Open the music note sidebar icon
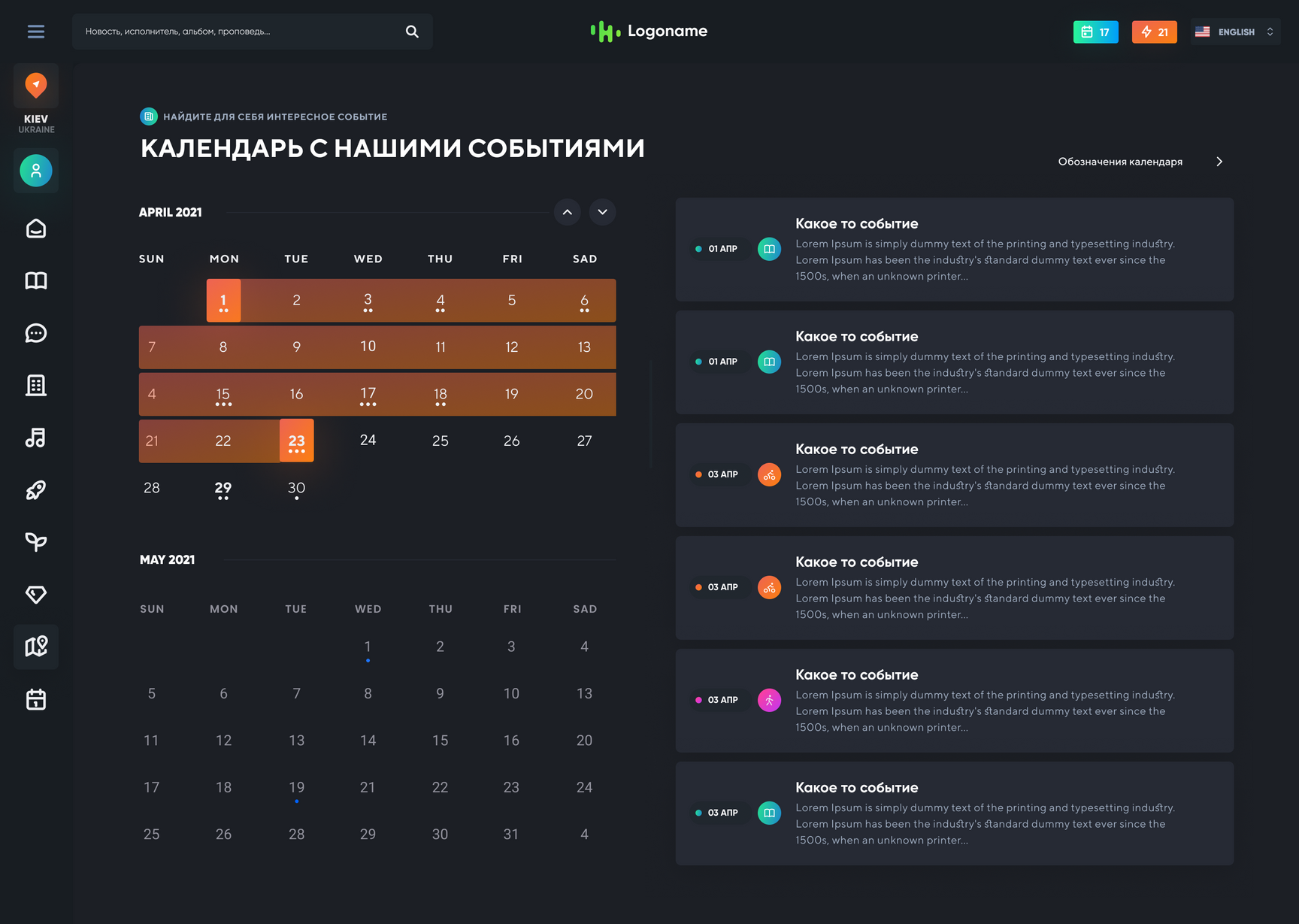This screenshot has width=1299, height=924. click(x=36, y=438)
